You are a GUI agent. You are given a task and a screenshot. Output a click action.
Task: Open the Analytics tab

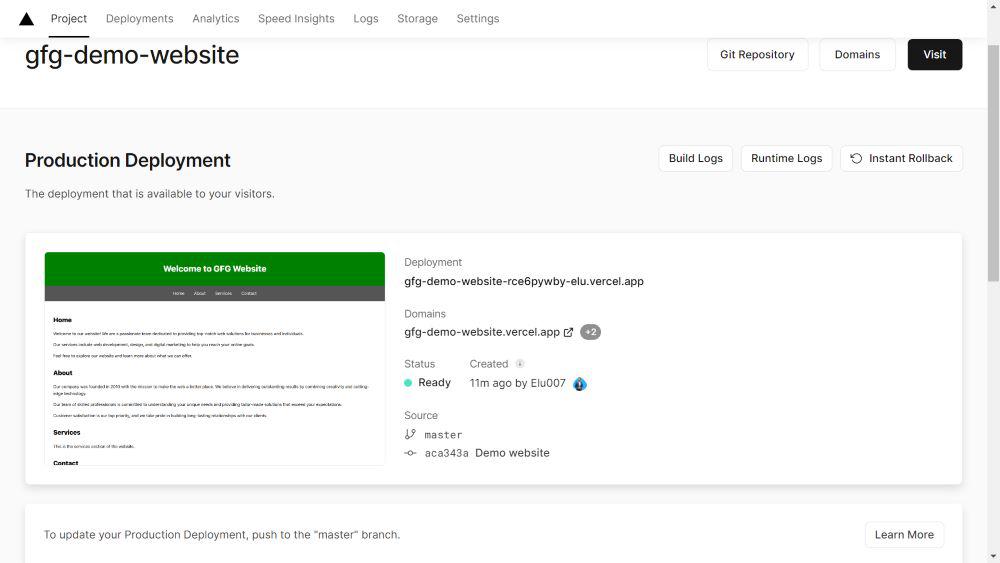tap(216, 19)
